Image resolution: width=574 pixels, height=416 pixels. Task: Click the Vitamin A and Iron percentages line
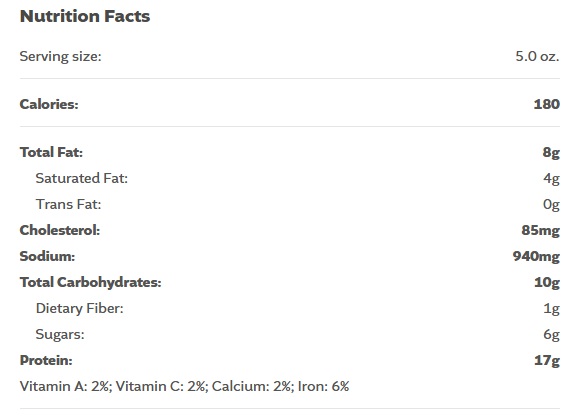[x=184, y=387]
